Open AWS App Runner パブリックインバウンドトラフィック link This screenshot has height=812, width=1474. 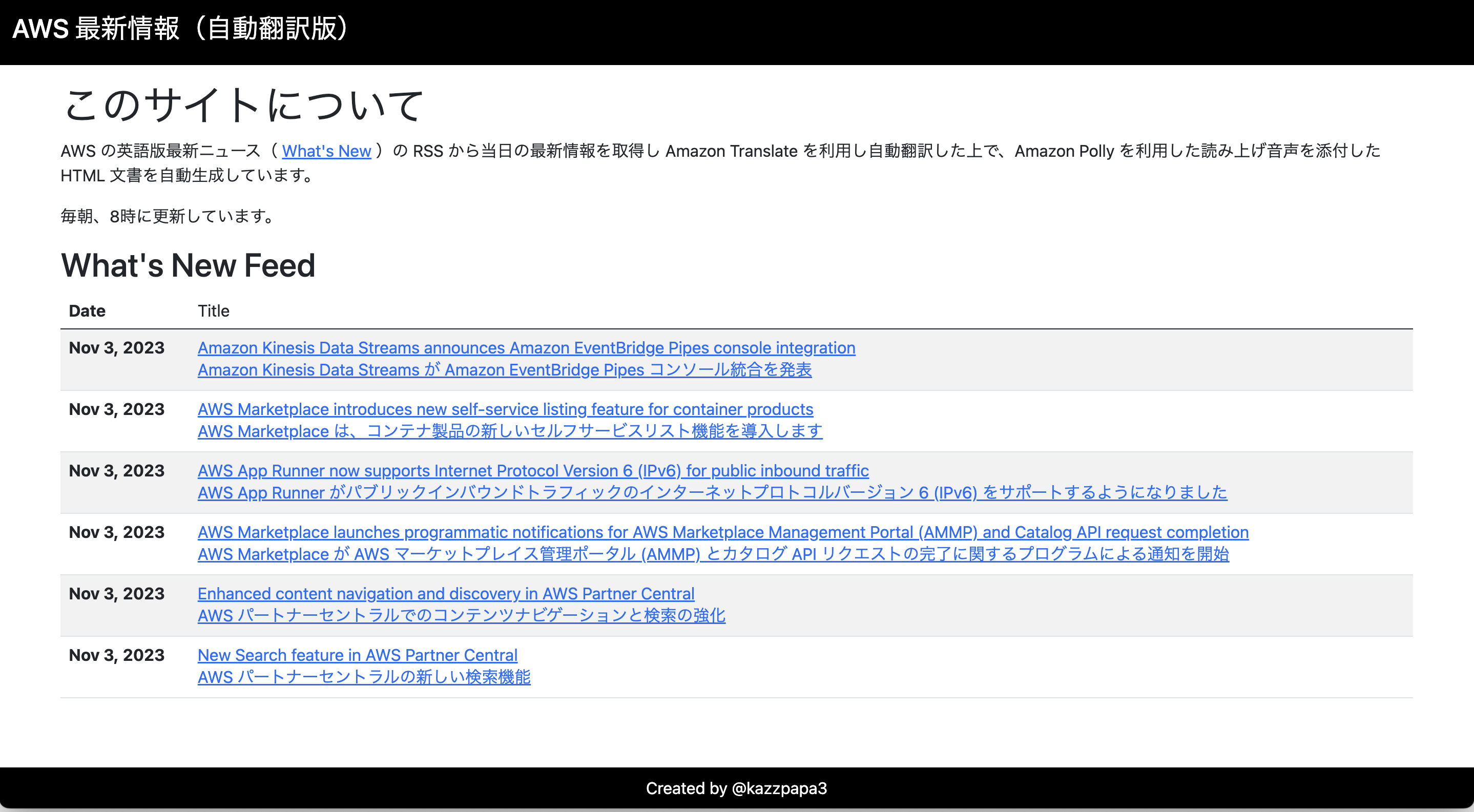712,492
